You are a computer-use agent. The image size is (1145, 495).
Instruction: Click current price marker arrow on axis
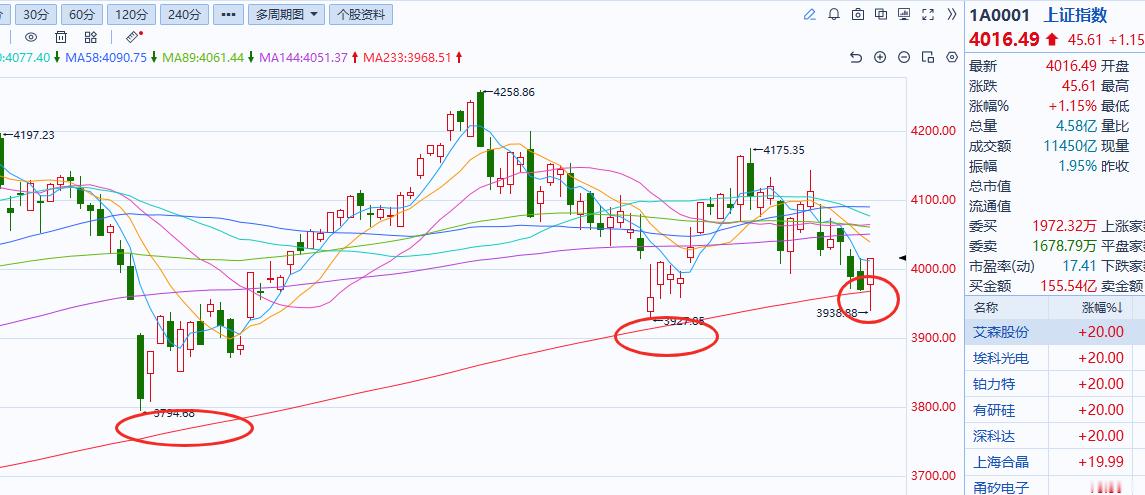[903, 258]
